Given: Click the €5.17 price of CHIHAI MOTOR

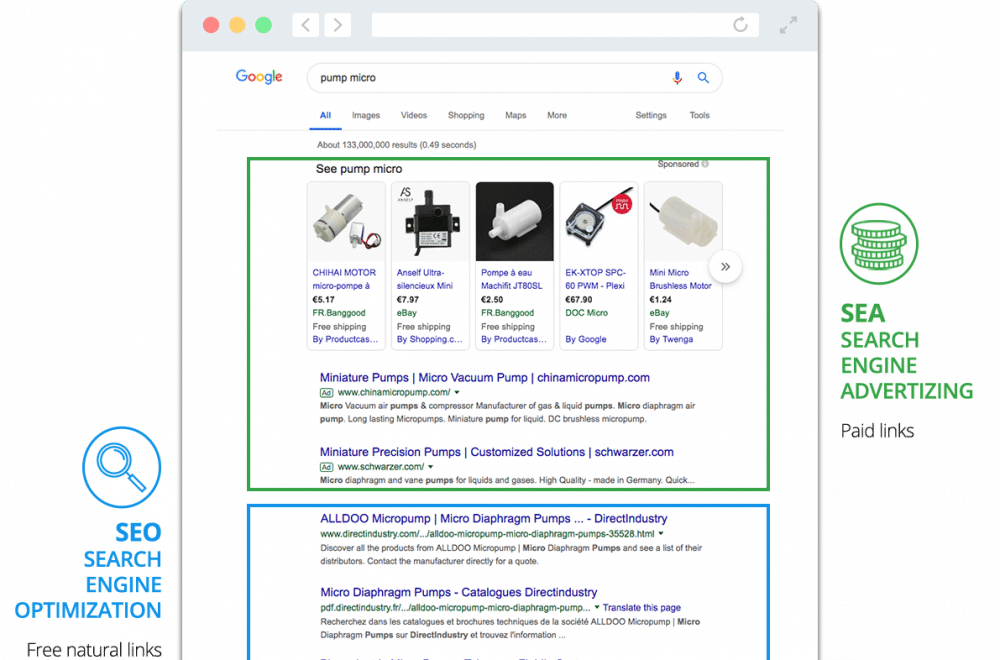Looking at the screenshot, I should [323, 300].
